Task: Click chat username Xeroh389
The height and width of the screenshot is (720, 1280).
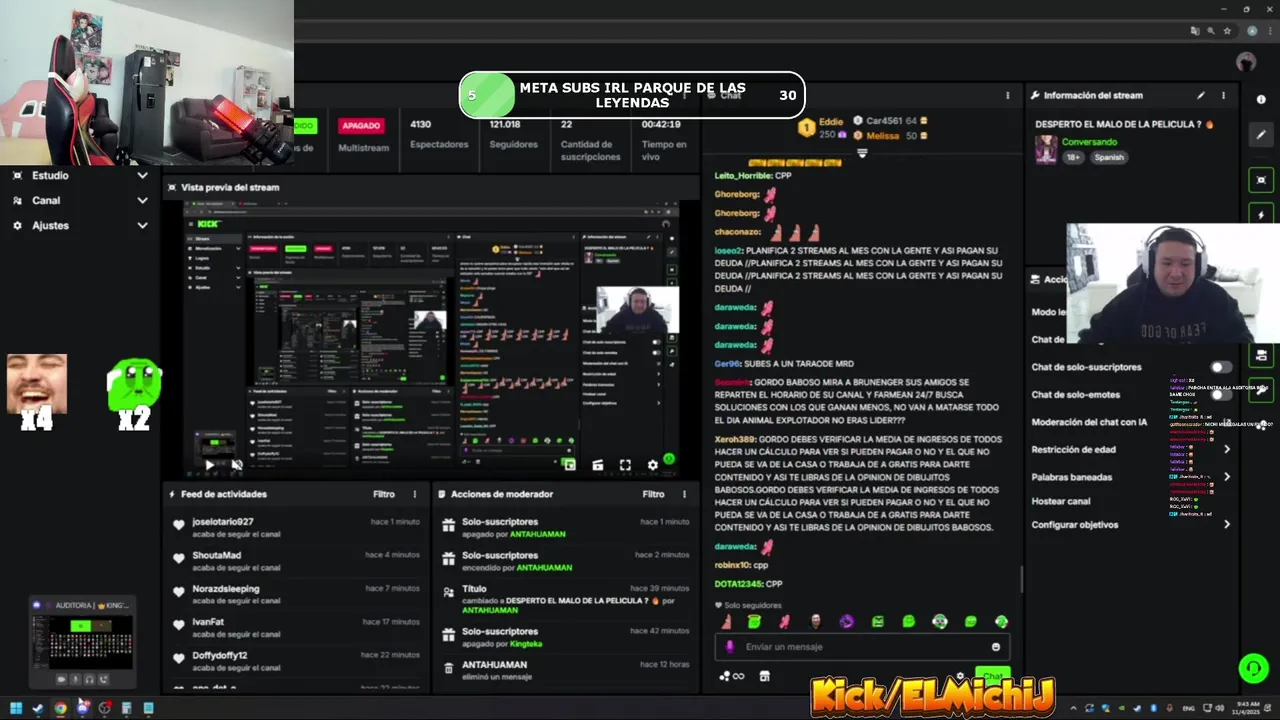Action: [x=734, y=439]
